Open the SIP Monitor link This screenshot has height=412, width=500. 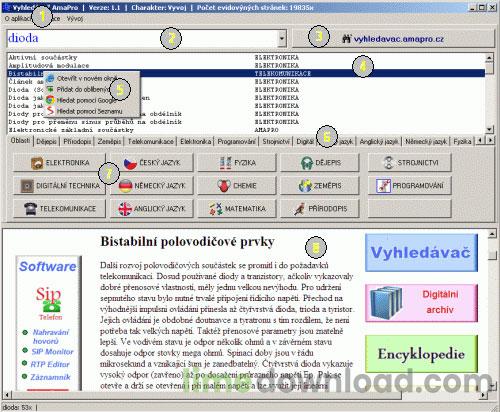click(52, 352)
